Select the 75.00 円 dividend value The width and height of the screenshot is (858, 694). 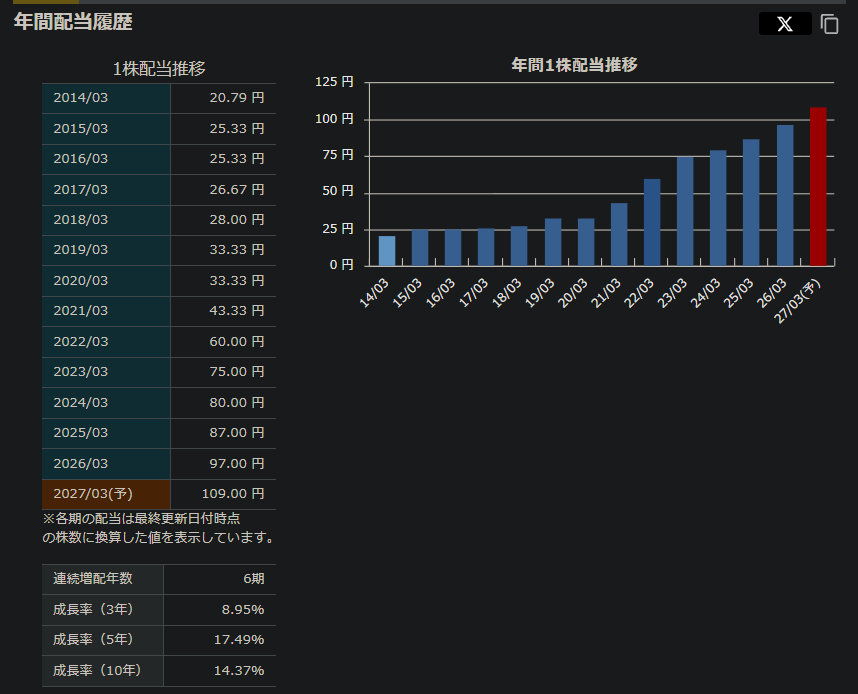pos(237,372)
